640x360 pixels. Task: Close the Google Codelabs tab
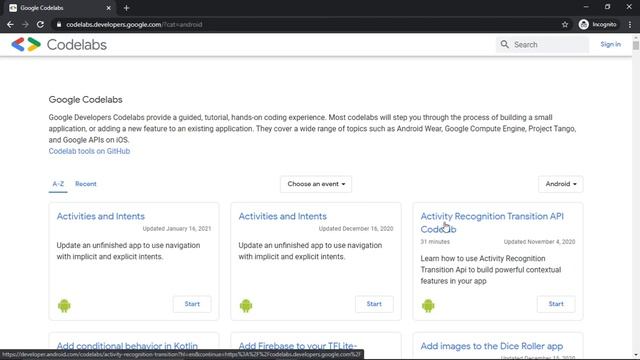[109, 8]
